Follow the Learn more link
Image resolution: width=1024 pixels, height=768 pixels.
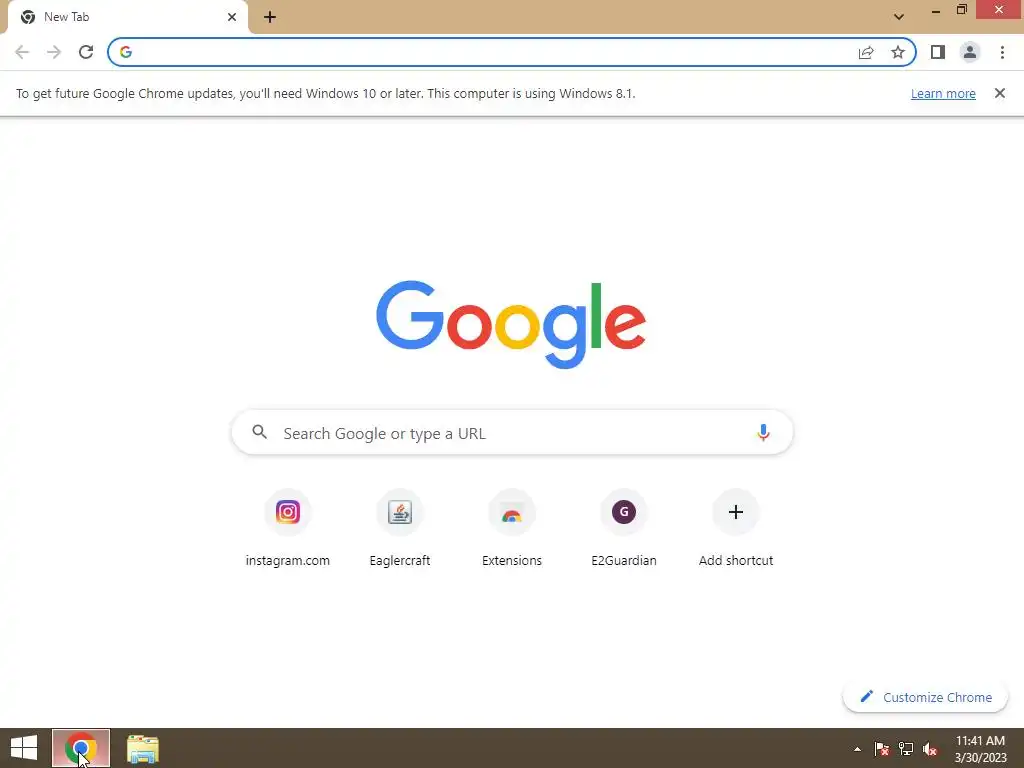click(x=943, y=93)
